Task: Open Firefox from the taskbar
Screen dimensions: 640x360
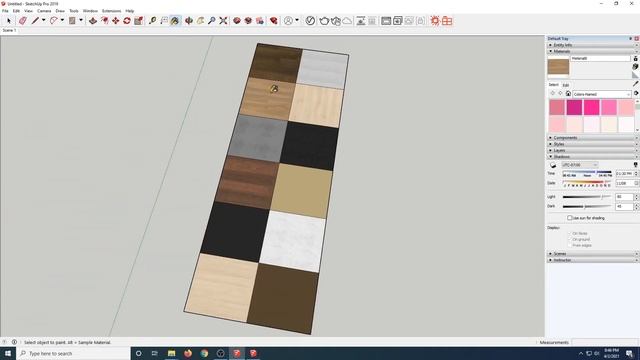Action: pyautogui.click(x=188, y=353)
